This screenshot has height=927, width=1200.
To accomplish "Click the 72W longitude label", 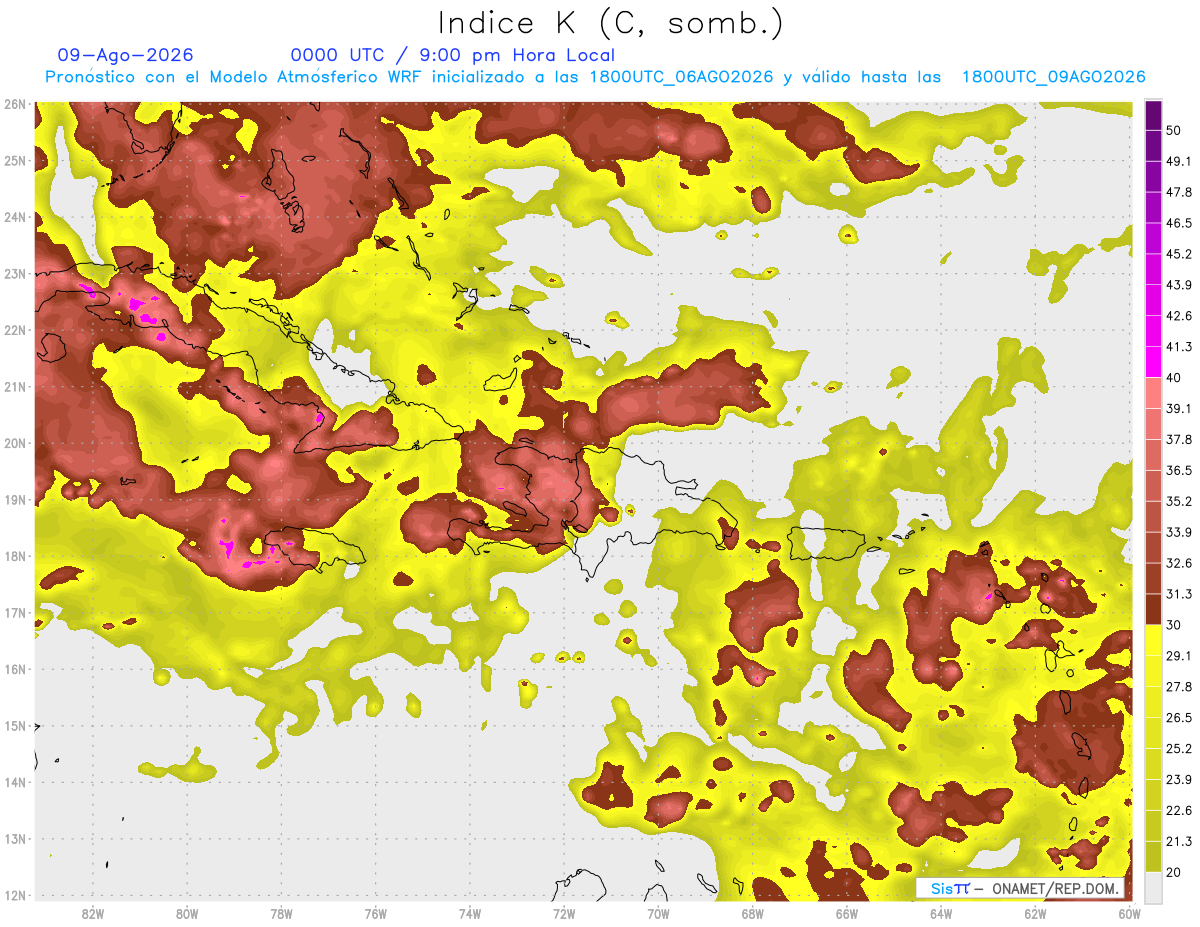I will click(x=564, y=914).
